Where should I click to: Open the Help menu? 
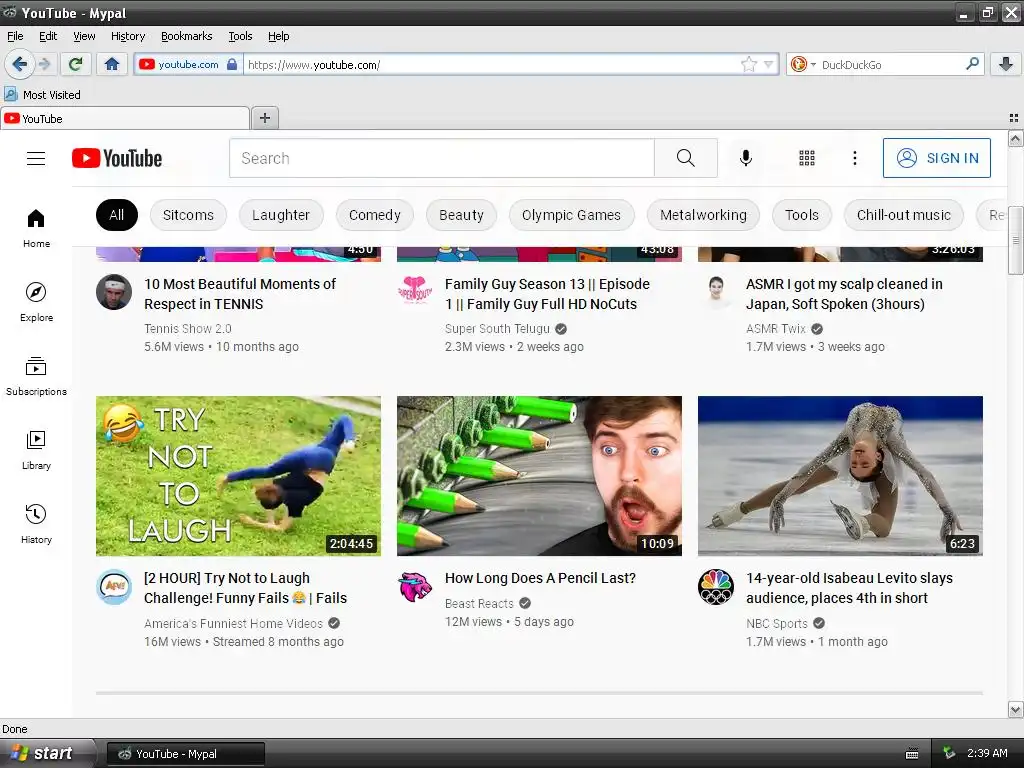click(x=278, y=36)
